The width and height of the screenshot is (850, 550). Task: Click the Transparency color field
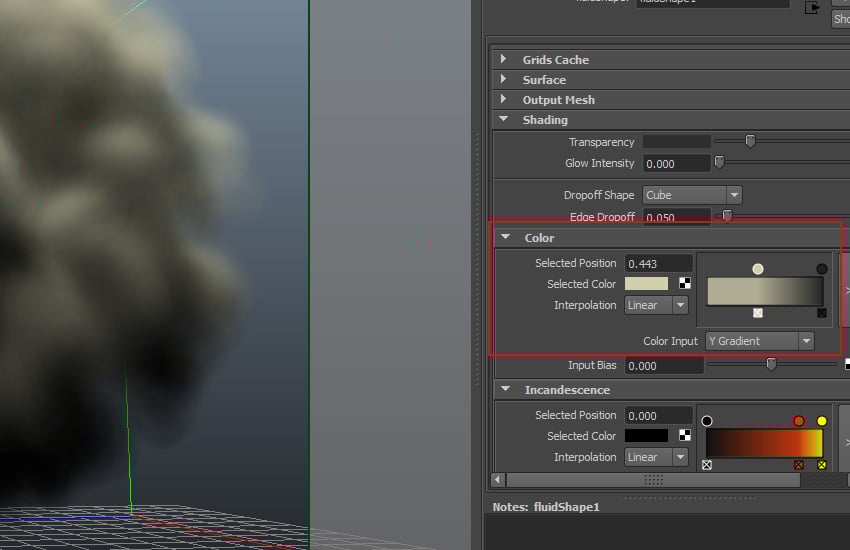[676, 142]
